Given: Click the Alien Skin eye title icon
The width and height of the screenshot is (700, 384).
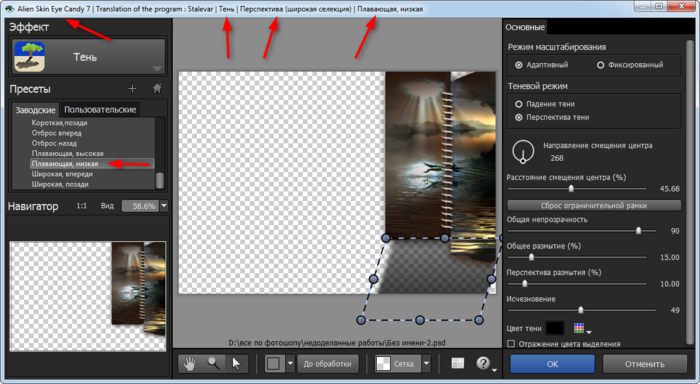Looking at the screenshot, I should (9, 8).
